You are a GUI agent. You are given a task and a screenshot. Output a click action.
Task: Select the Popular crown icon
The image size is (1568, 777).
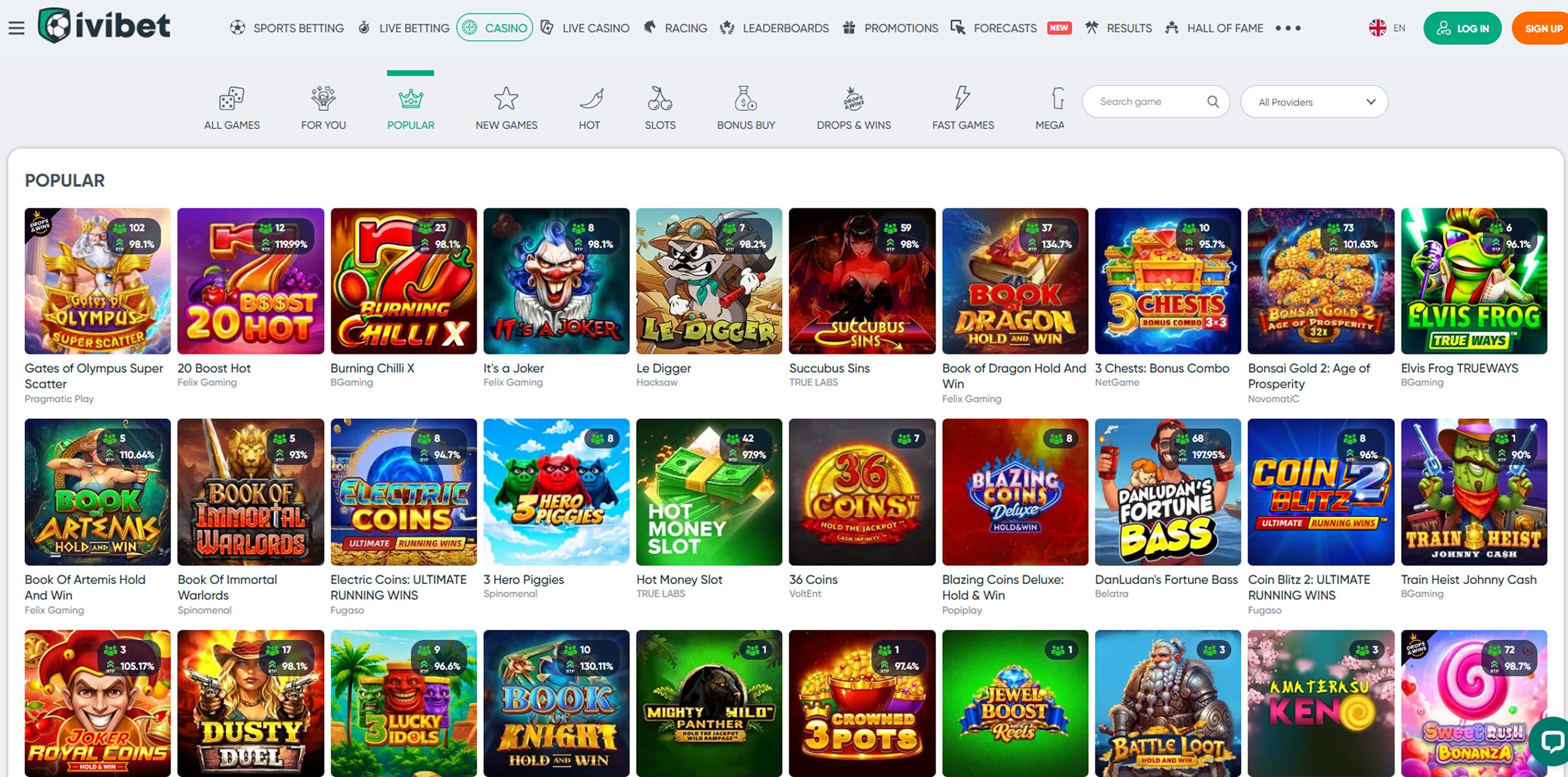tap(411, 98)
